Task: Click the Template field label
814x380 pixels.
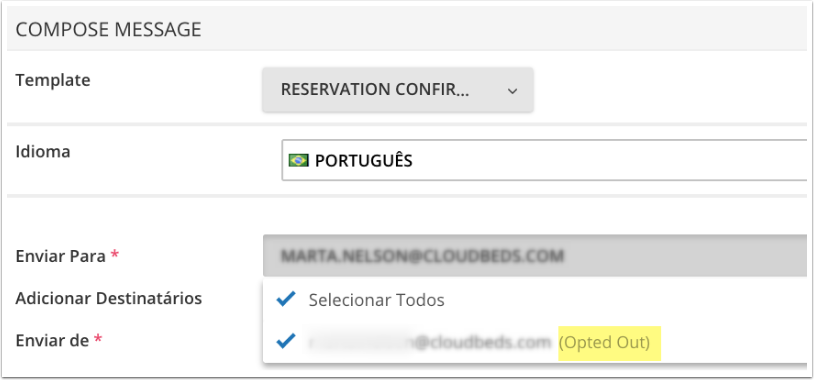Action: 53,80
